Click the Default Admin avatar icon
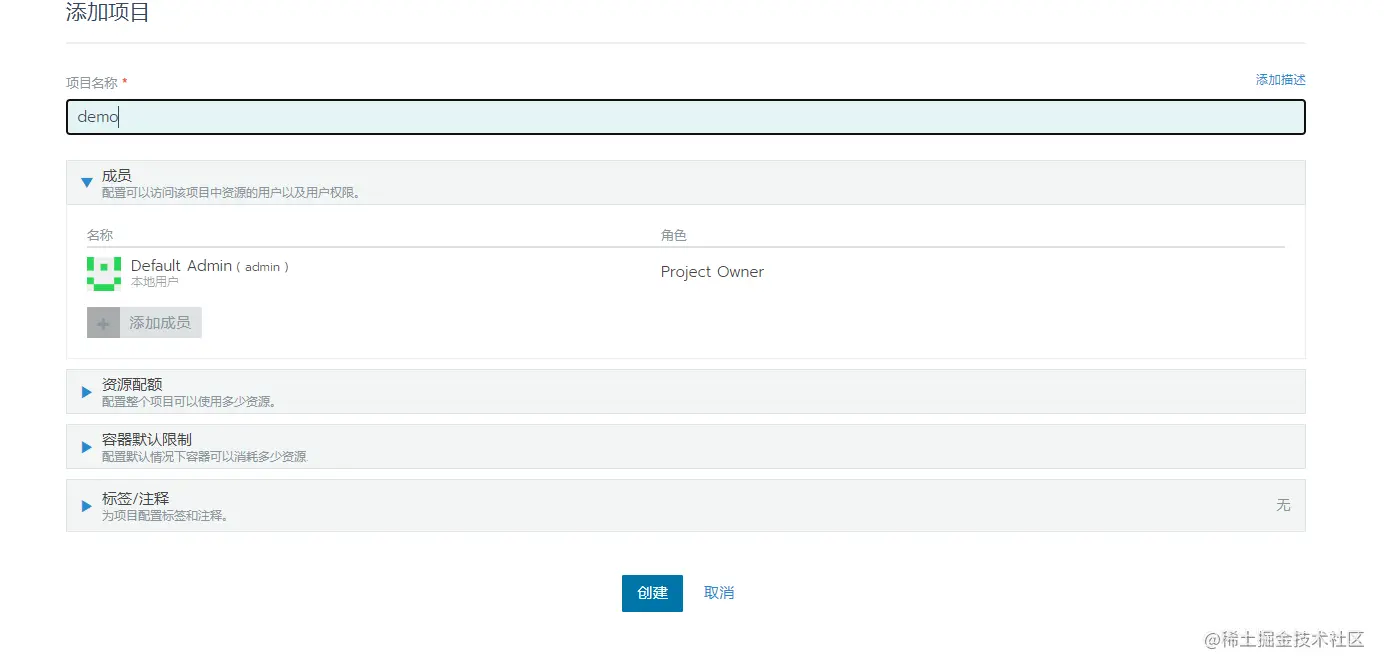This screenshot has width=1384, height=669. (104, 273)
